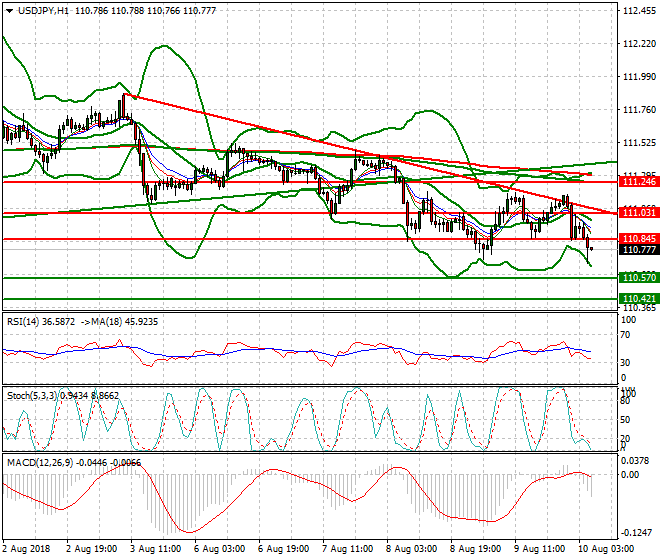This screenshot has height=560, width=660.
Task: Select the 110.845 red price level label
Action: pyautogui.click(x=639, y=239)
